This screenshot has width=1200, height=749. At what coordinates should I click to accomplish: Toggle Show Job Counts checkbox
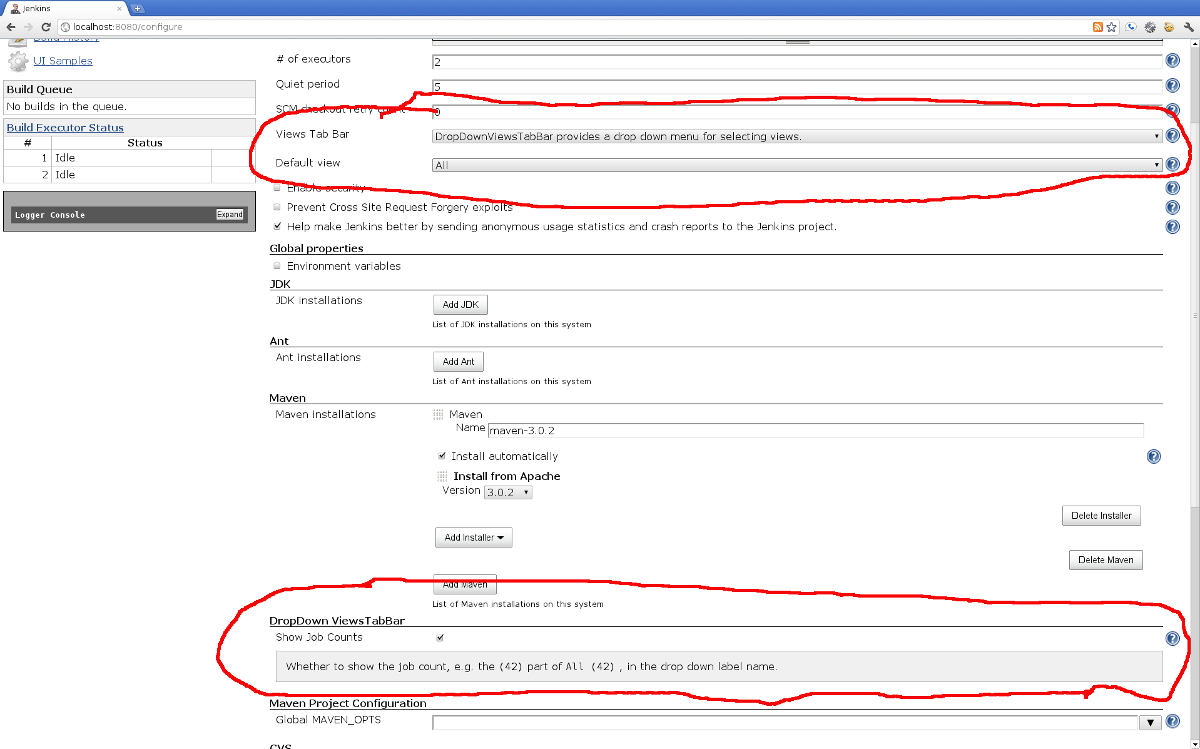click(440, 637)
